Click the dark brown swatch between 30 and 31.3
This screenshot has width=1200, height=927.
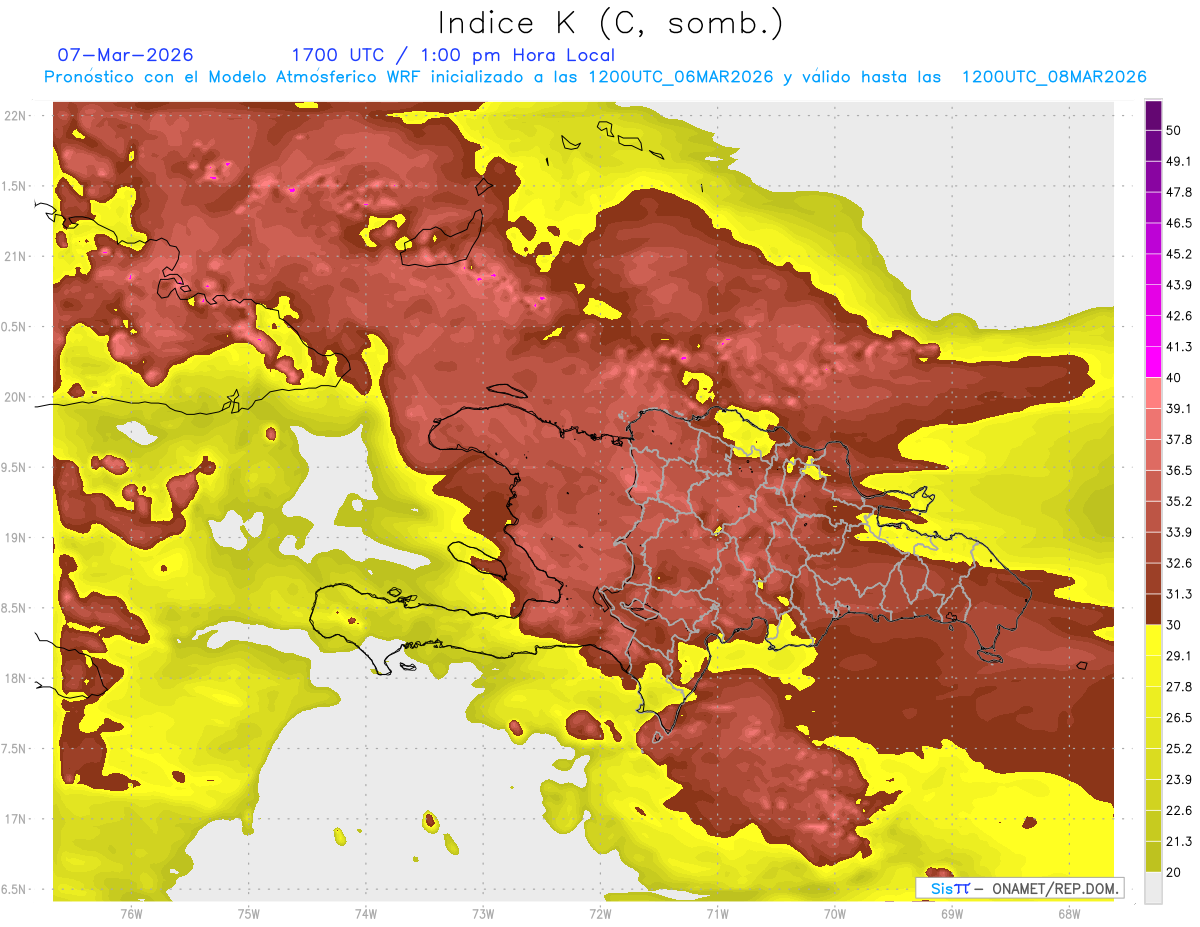(1153, 609)
